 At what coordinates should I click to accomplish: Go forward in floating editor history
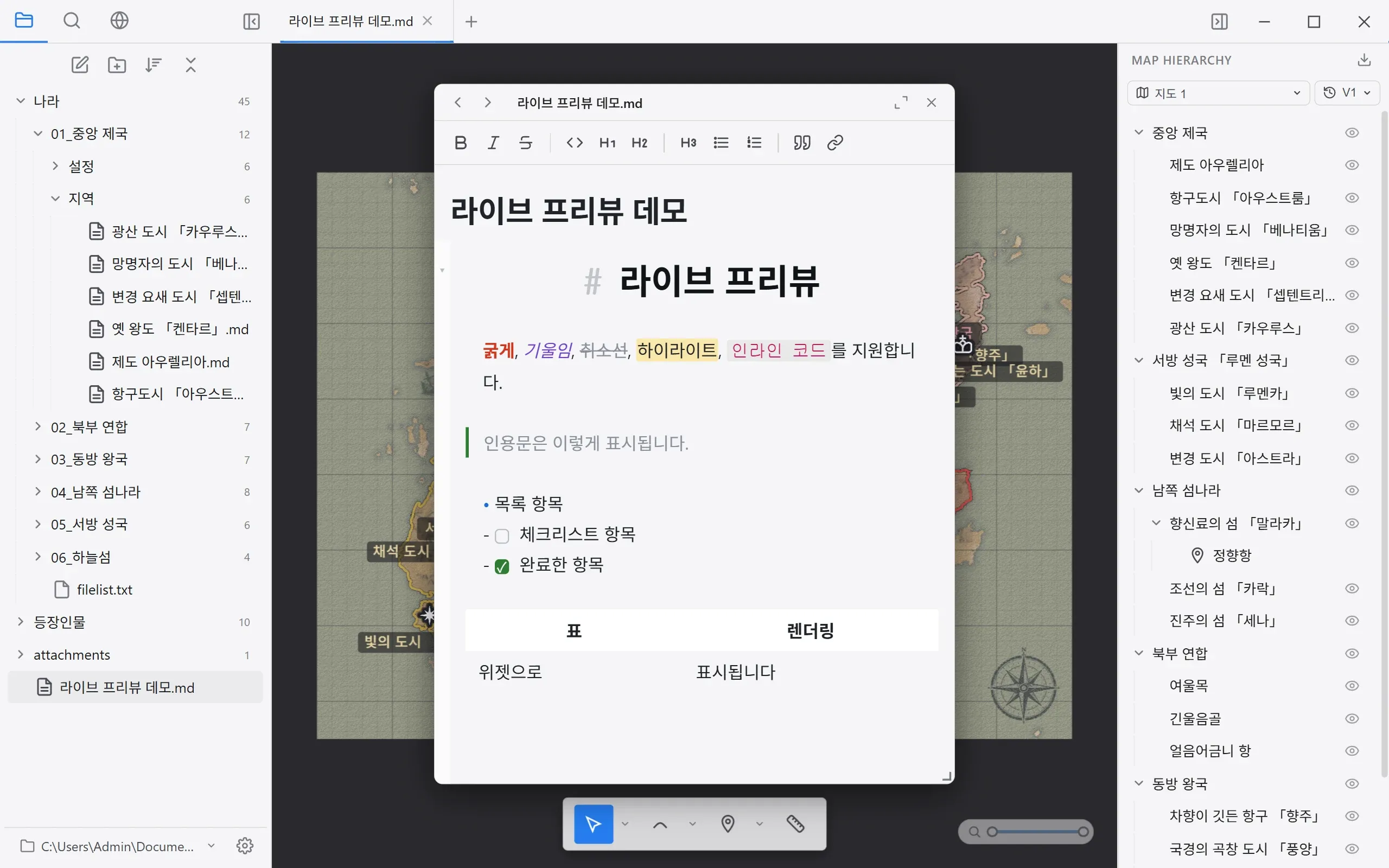click(x=488, y=103)
